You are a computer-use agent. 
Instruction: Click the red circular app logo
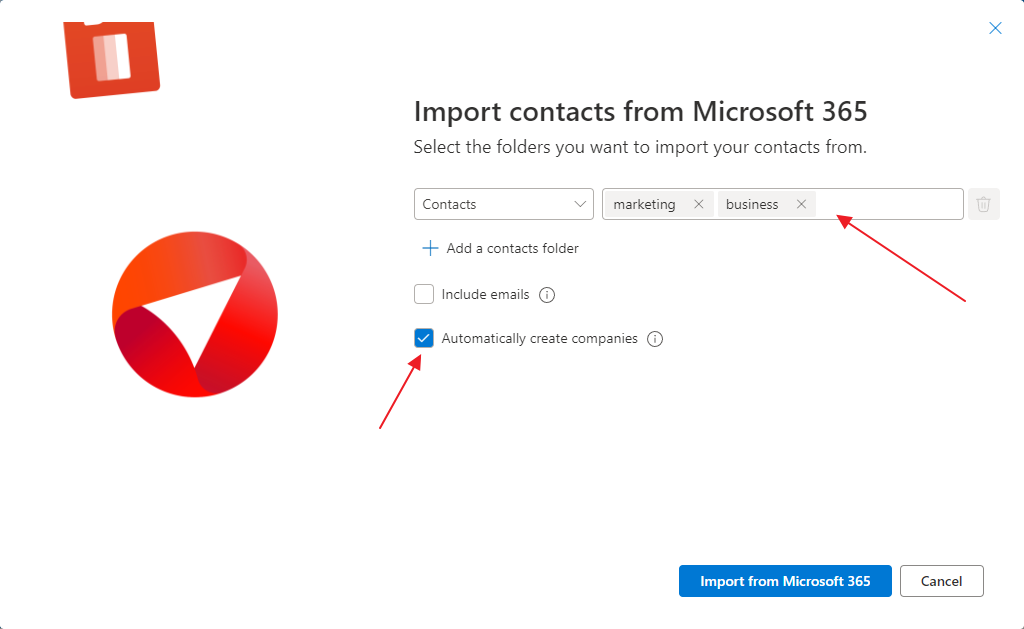click(x=195, y=314)
